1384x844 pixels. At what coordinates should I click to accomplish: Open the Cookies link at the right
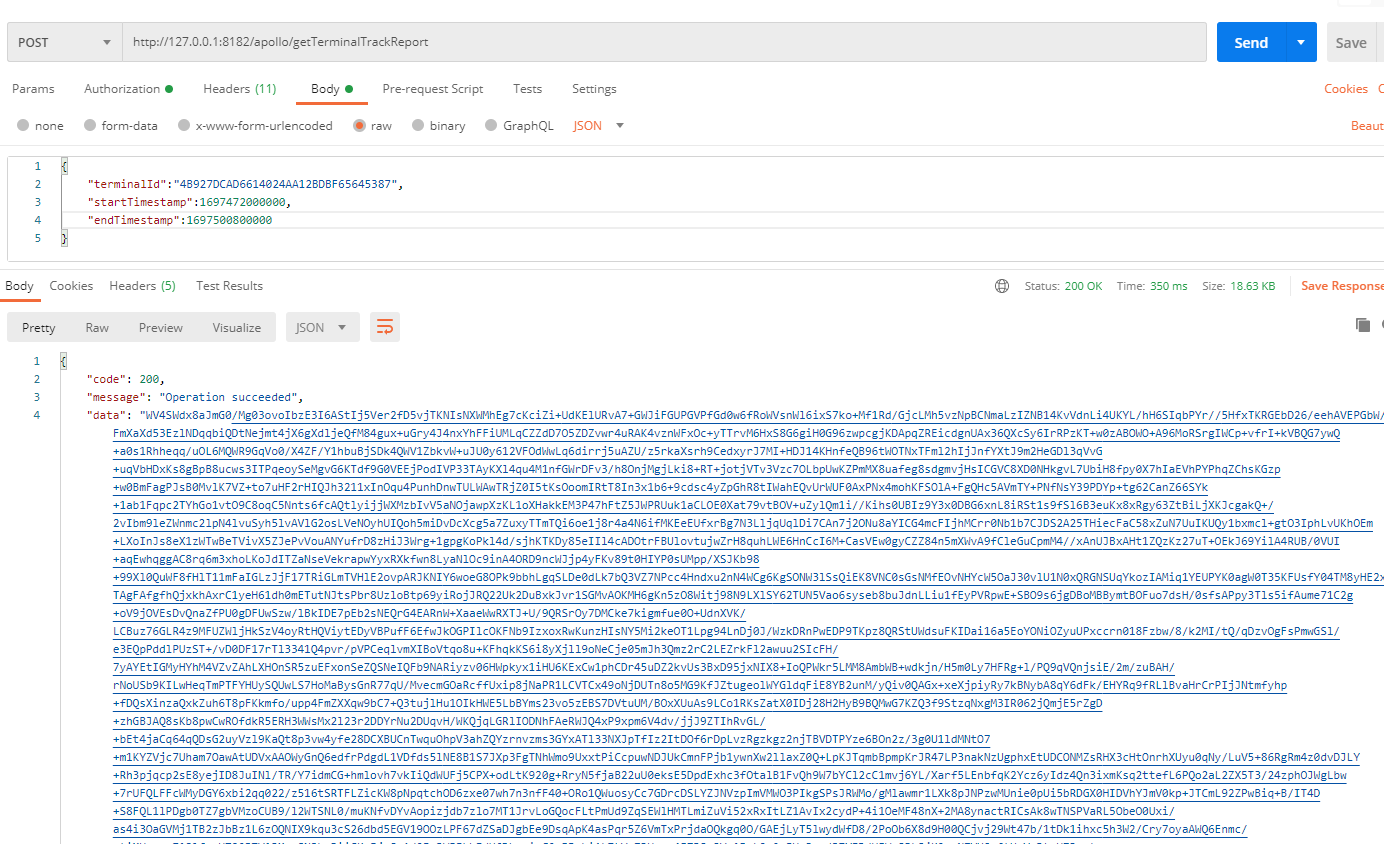pyautogui.click(x=1345, y=89)
